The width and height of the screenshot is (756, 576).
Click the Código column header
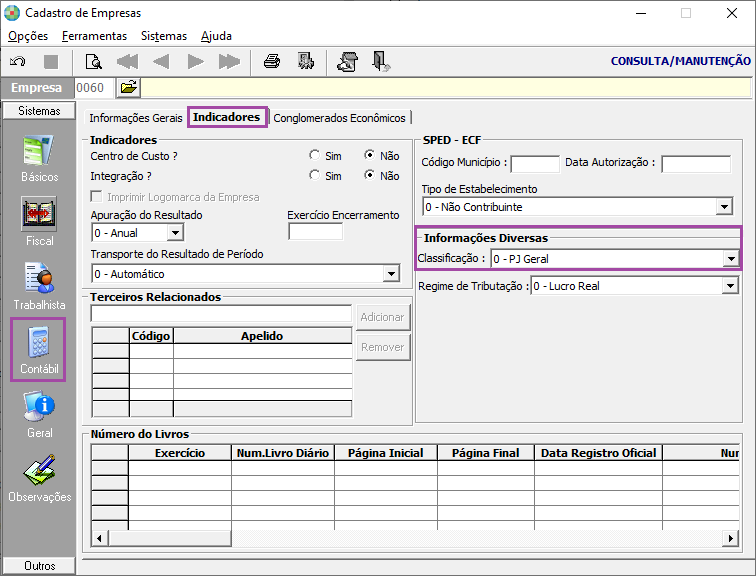(151, 336)
